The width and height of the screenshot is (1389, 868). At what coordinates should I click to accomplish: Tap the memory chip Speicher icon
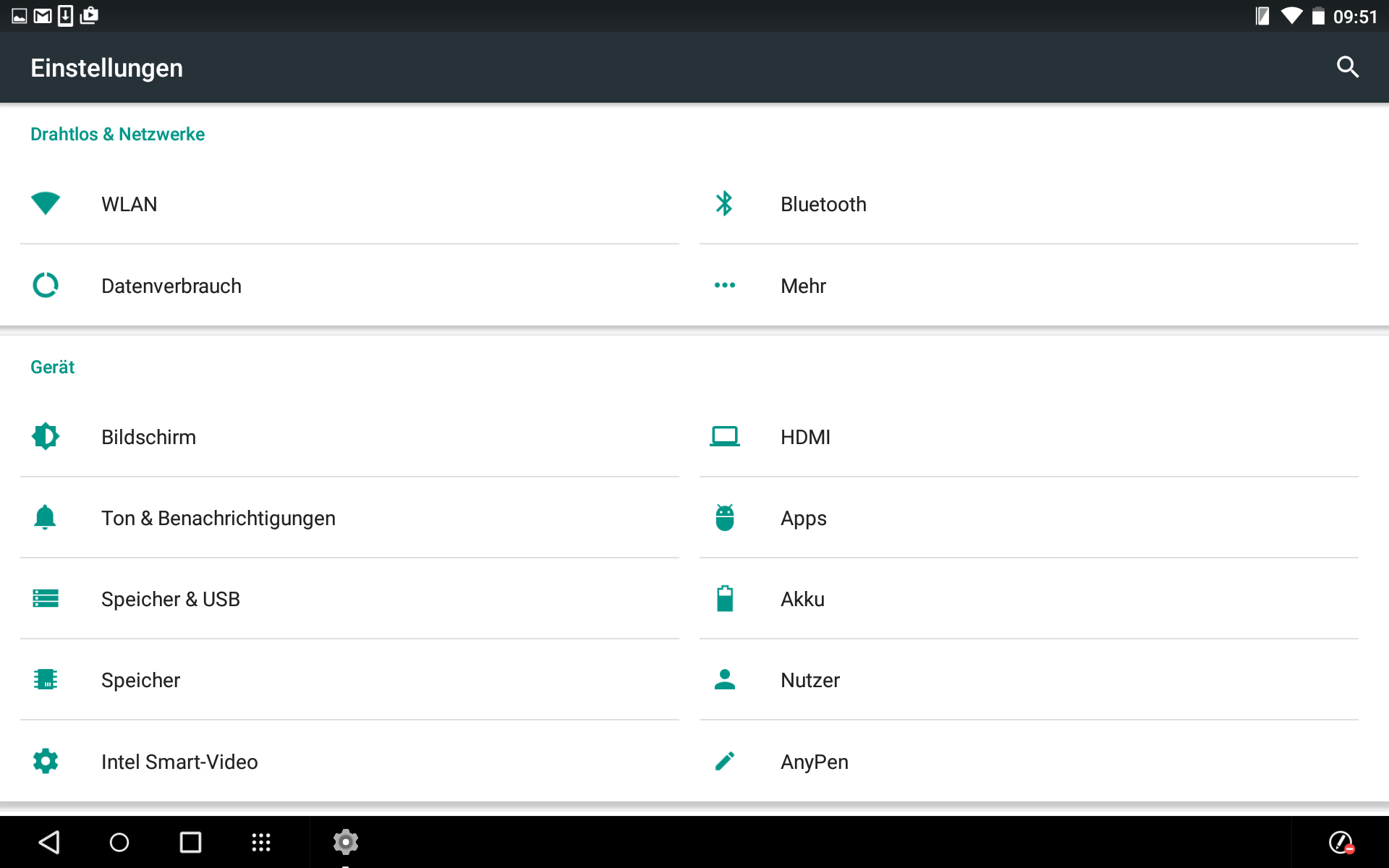point(46,679)
